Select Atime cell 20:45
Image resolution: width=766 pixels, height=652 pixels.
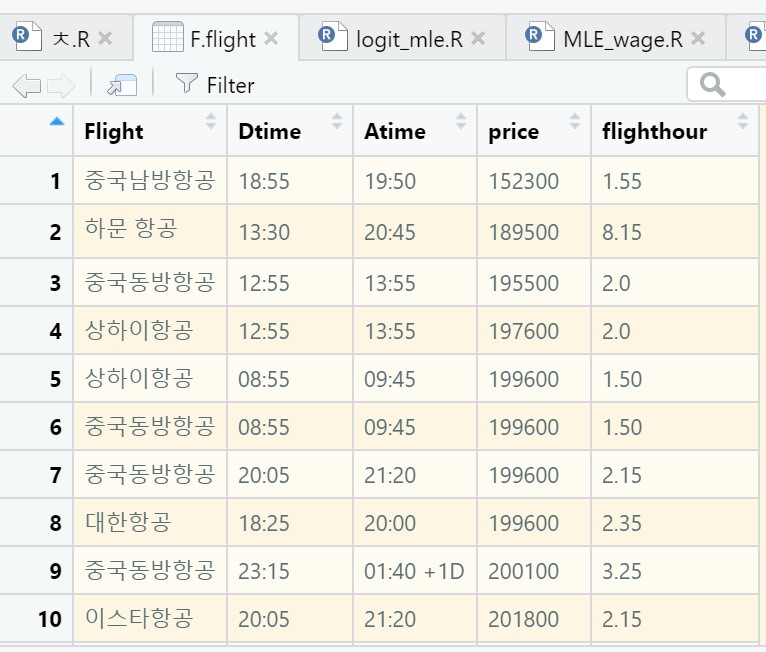415,231
